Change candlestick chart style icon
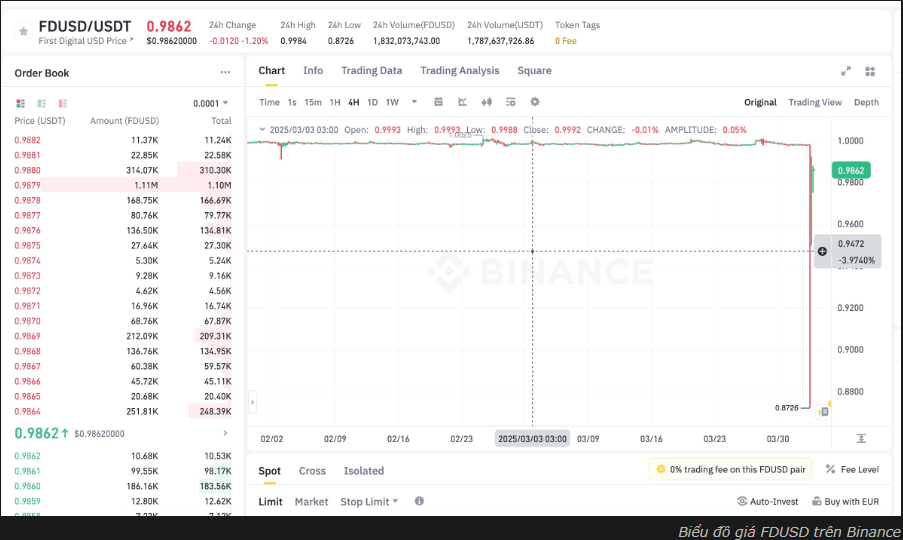 pyautogui.click(x=487, y=102)
